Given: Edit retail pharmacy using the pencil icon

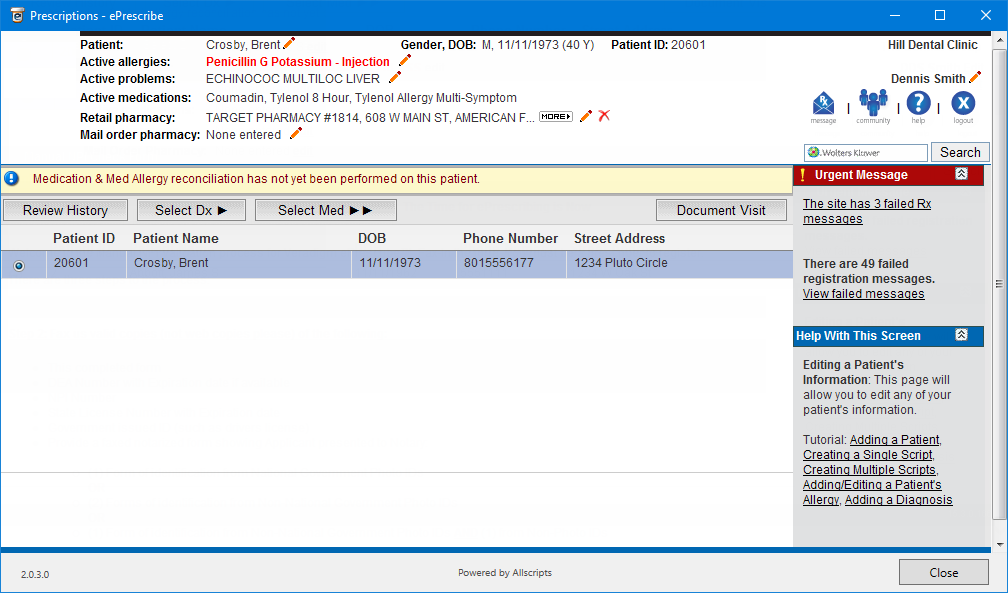Looking at the screenshot, I should coord(586,116).
